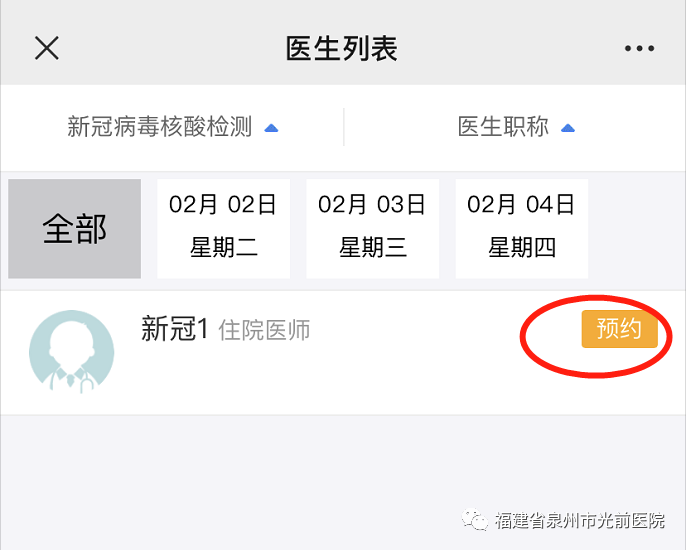
Task: Open the doctor entry named 新冠1
Action: click(x=174, y=329)
